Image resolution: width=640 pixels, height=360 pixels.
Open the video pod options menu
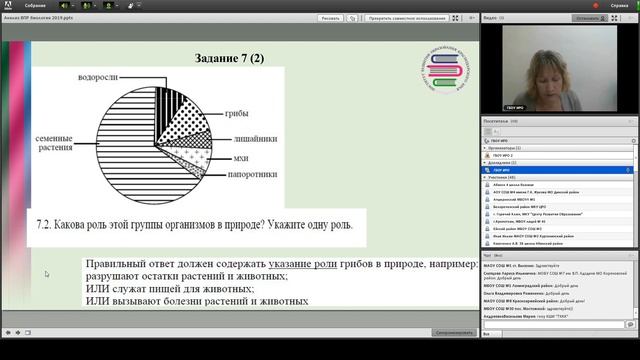(x=631, y=18)
